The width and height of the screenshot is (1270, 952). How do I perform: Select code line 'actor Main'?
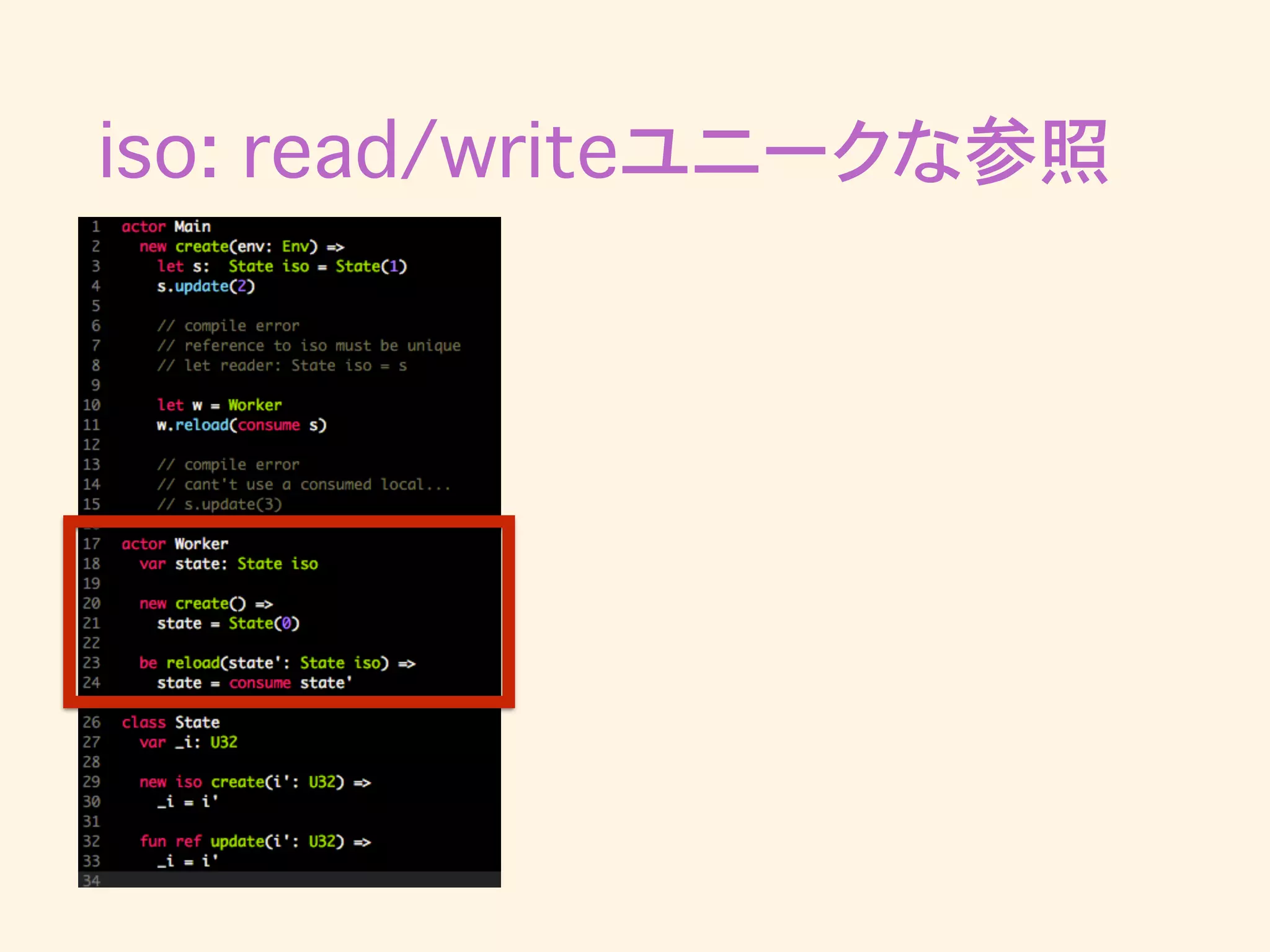pyautogui.click(x=166, y=227)
